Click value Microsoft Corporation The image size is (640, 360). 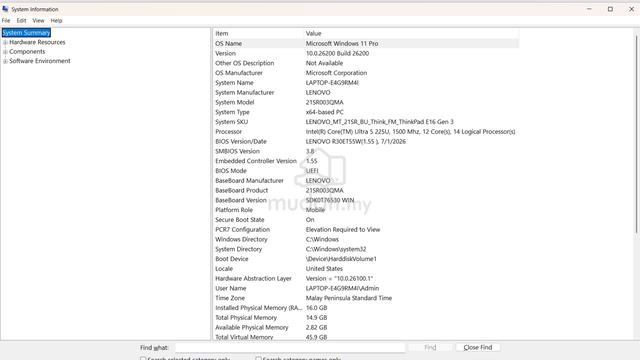click(336, 73)
